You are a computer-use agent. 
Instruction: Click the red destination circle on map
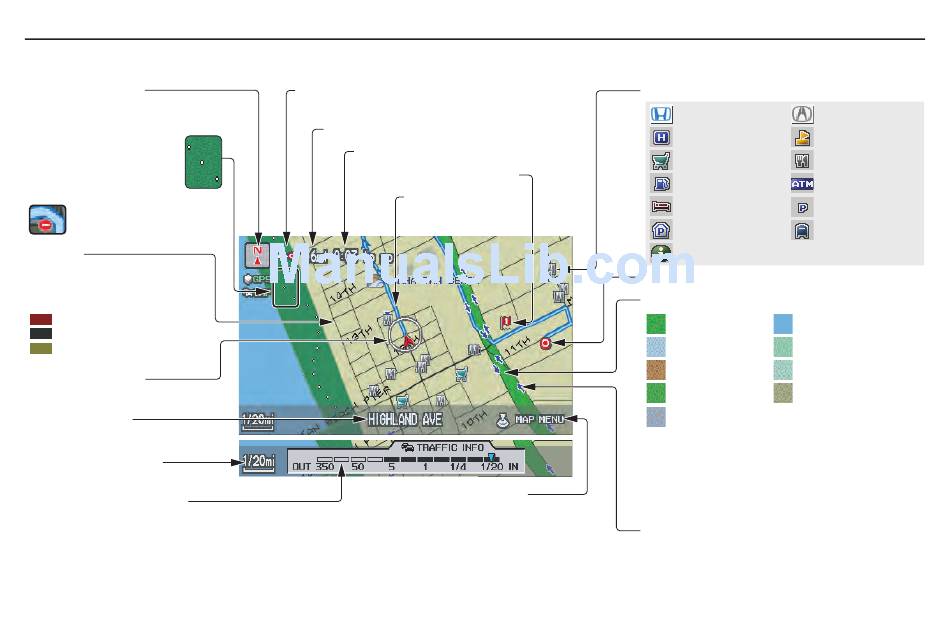(545, 343)
